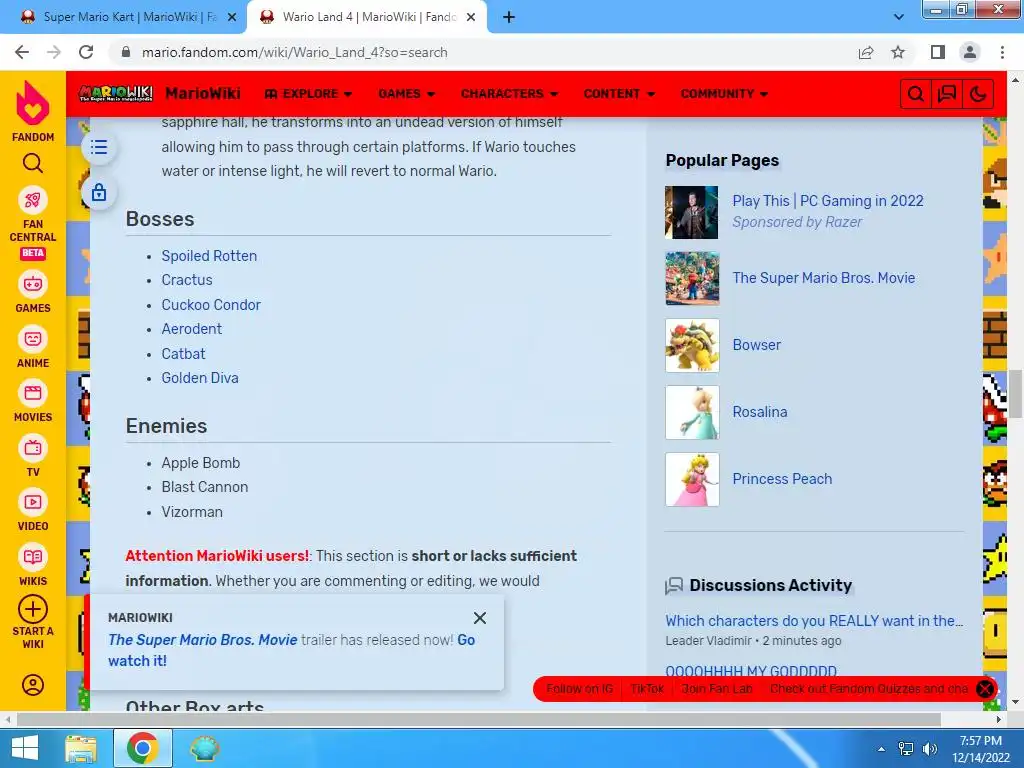The height and width of the screenshot is (768, 1024).
Task: Click the Fandom sidebar search icon
Action: point(33,163)
